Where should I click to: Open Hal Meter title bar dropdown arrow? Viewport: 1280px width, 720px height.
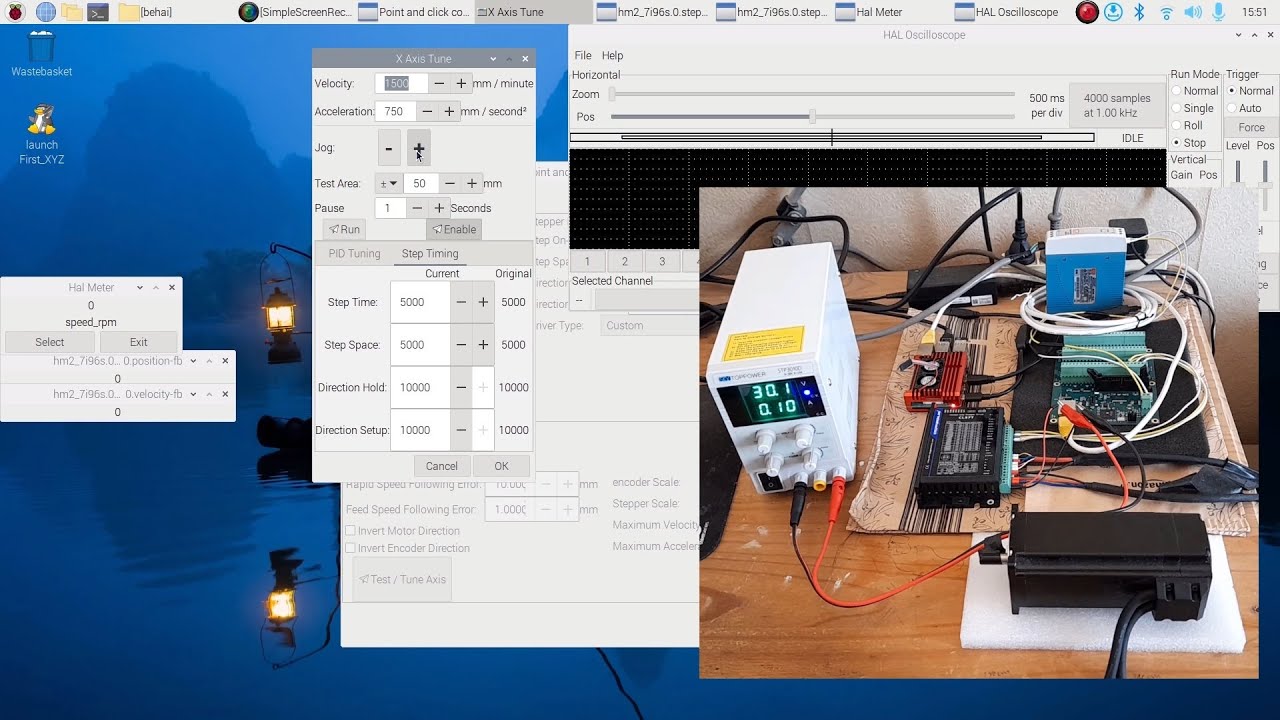pos(139,287)
